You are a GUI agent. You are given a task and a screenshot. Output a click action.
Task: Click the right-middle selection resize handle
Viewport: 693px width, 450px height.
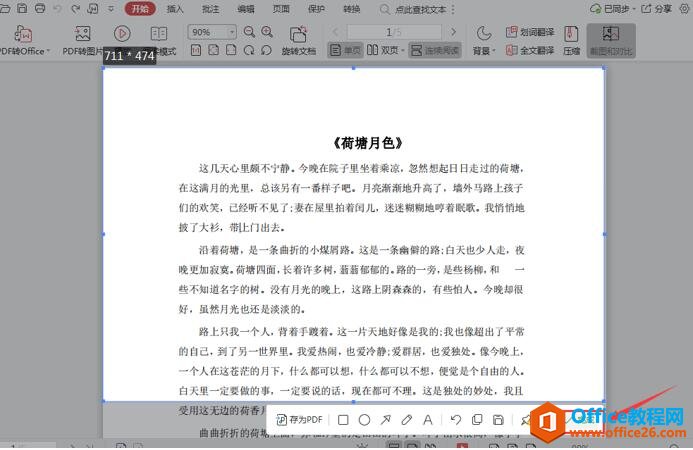point(604,234)
